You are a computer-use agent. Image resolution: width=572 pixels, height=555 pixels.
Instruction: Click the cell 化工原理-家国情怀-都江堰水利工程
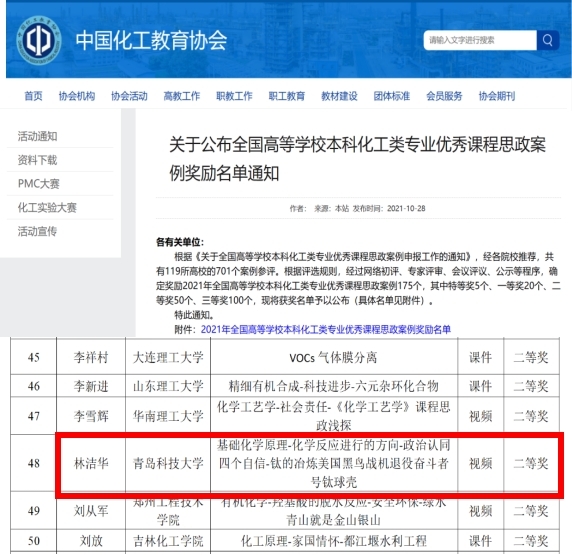[333, 541]
